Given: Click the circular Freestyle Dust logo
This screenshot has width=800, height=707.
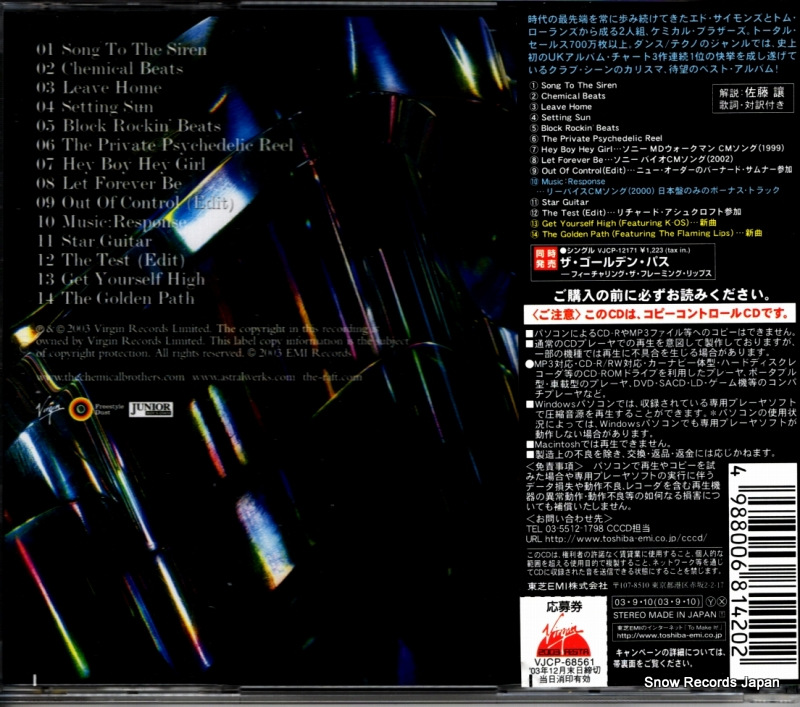Looking at the screenshot, I should pos(80,409).
